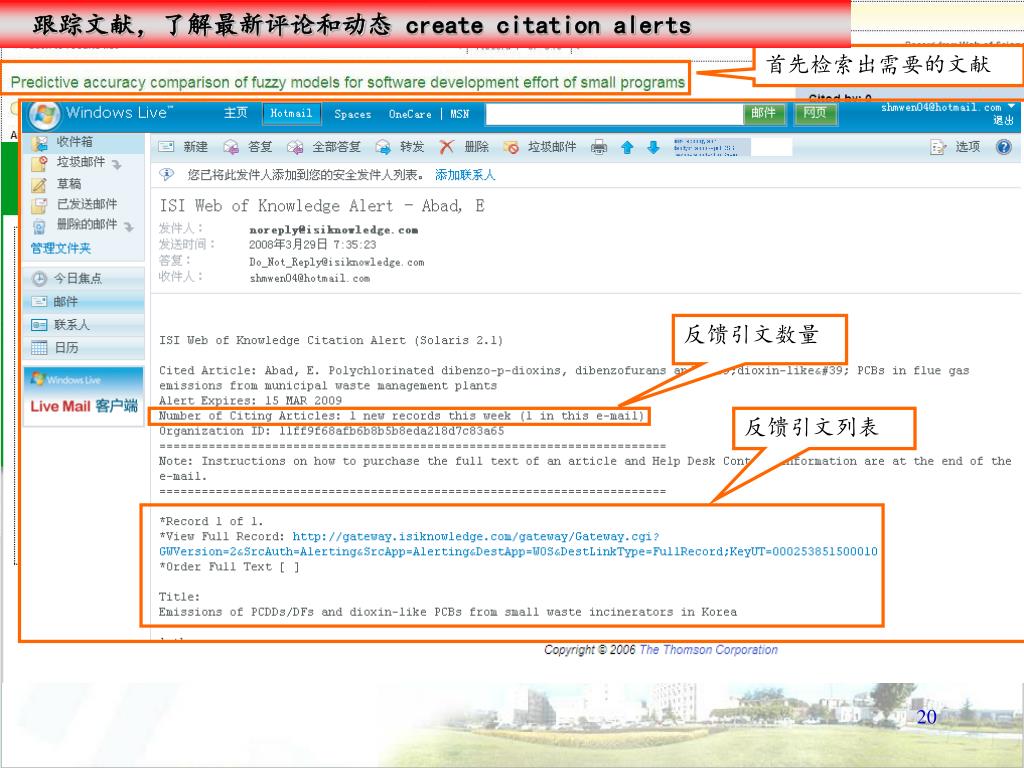Click the Predictive accuracy comparison article title

(348, 82)
